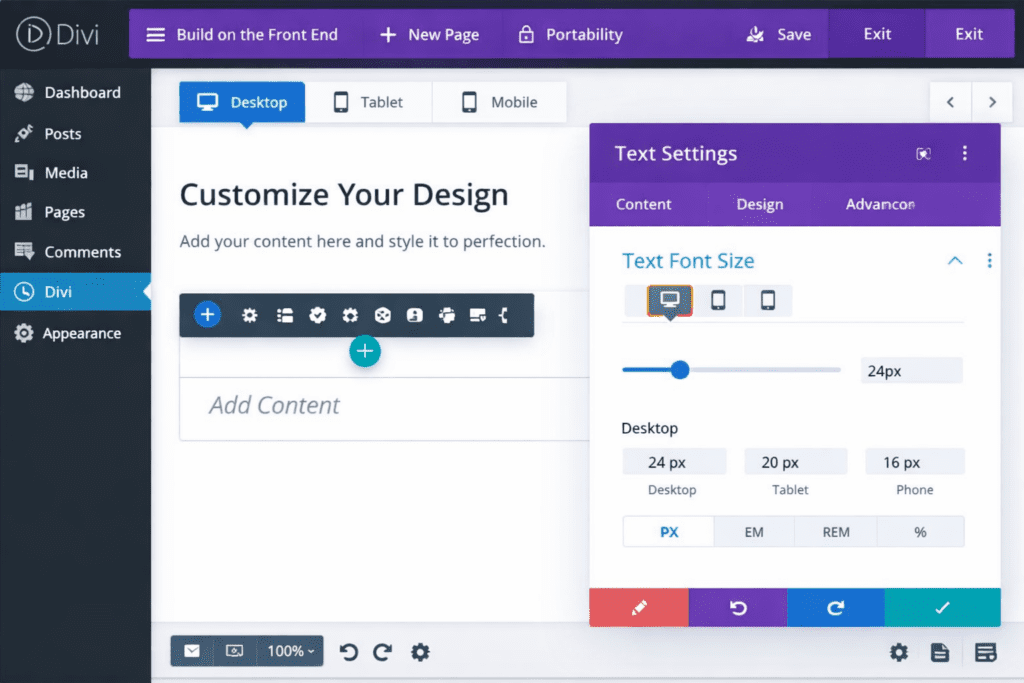This screenshot has width=1024, height=683.
Task: Select the Desktop preview icon in Text Font Size
Action: pos(668,300)
